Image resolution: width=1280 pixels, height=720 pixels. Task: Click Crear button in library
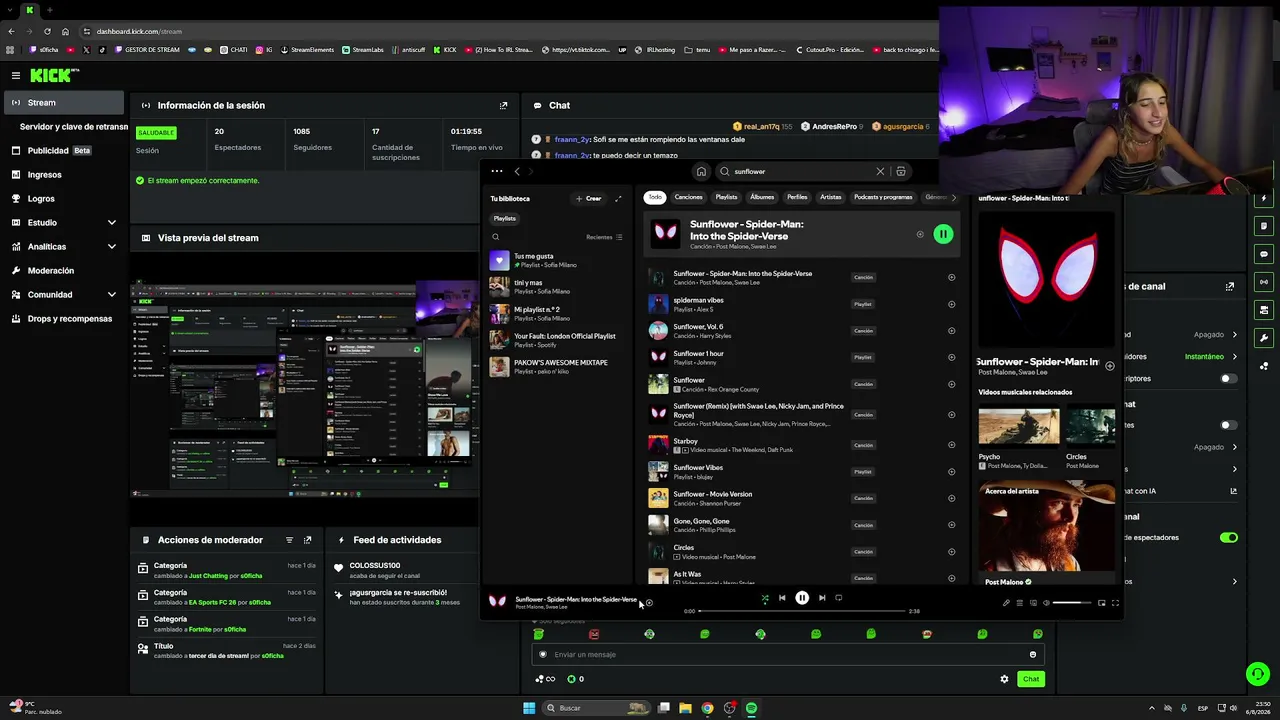tap(588, 198)
